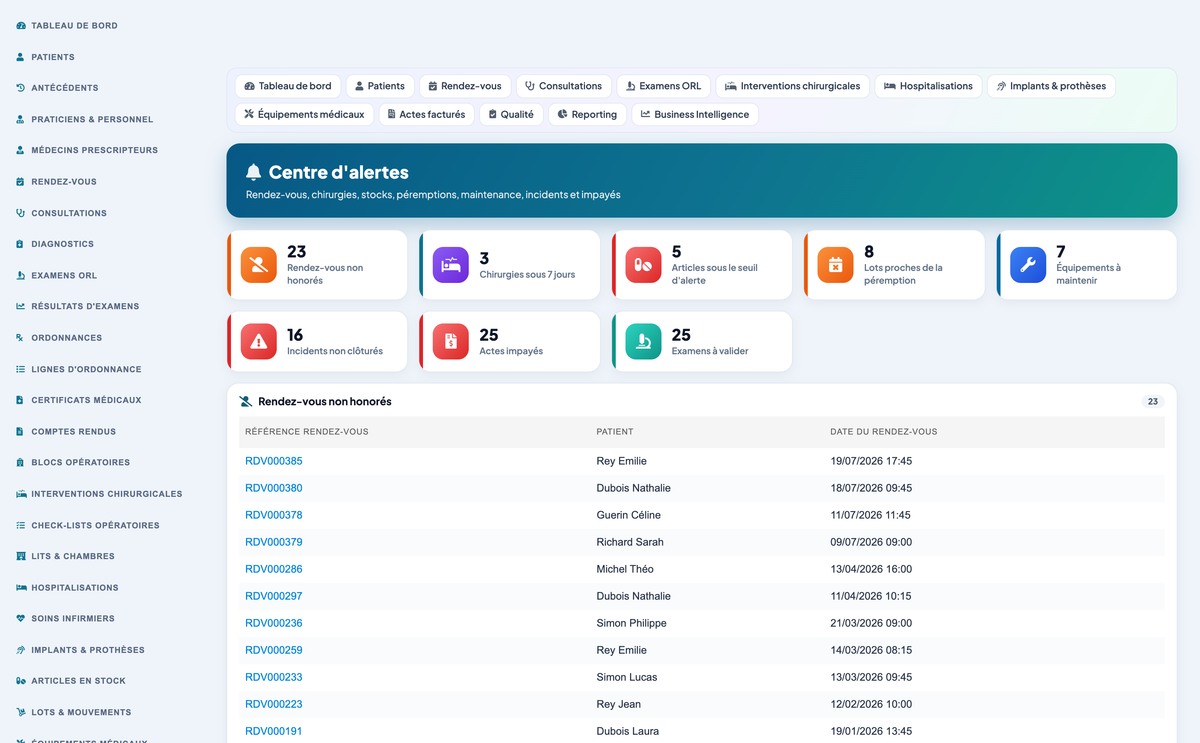The height and width of the screenshot is (743, 1200).
Task: Click the Qualité top navigation button
Action: [511, 114]
